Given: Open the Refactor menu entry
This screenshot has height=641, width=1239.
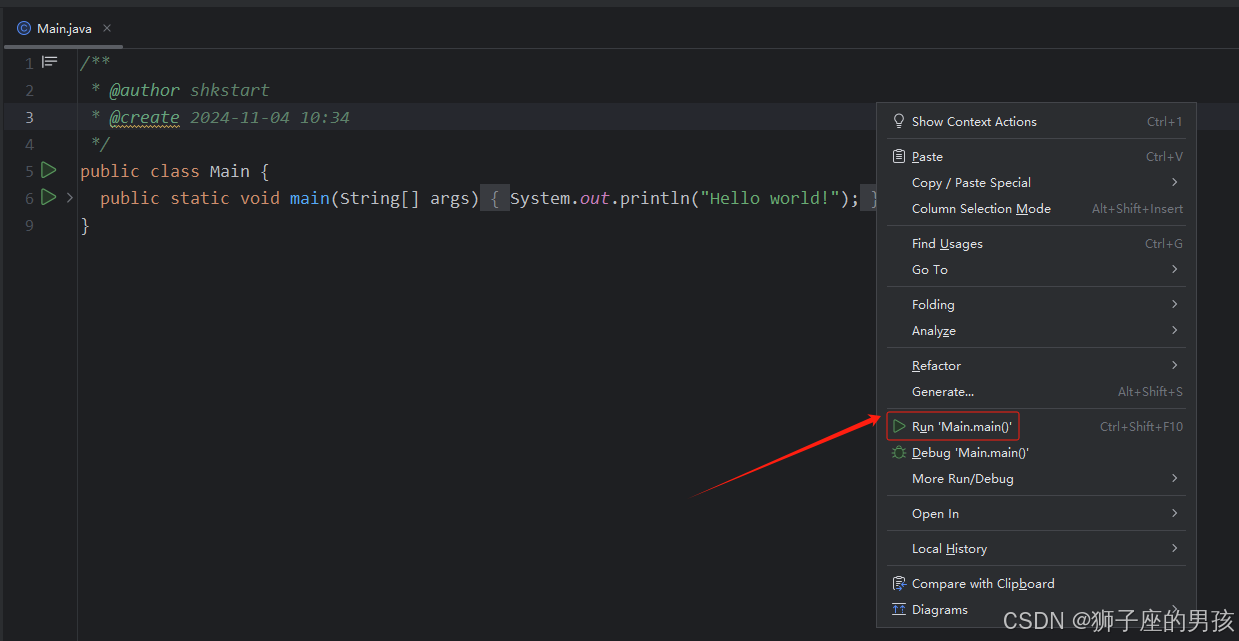Looking at the screenshot, I should 1036,365.
